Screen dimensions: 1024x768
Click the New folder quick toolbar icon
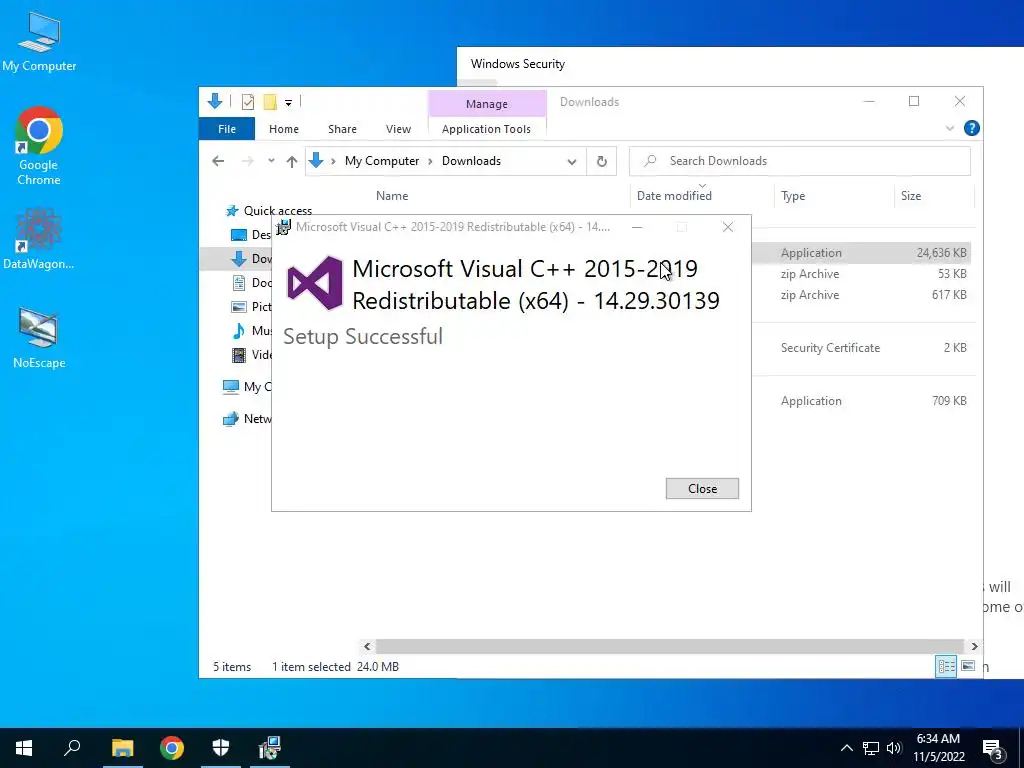pyautogui.click(x=270, y=102)
